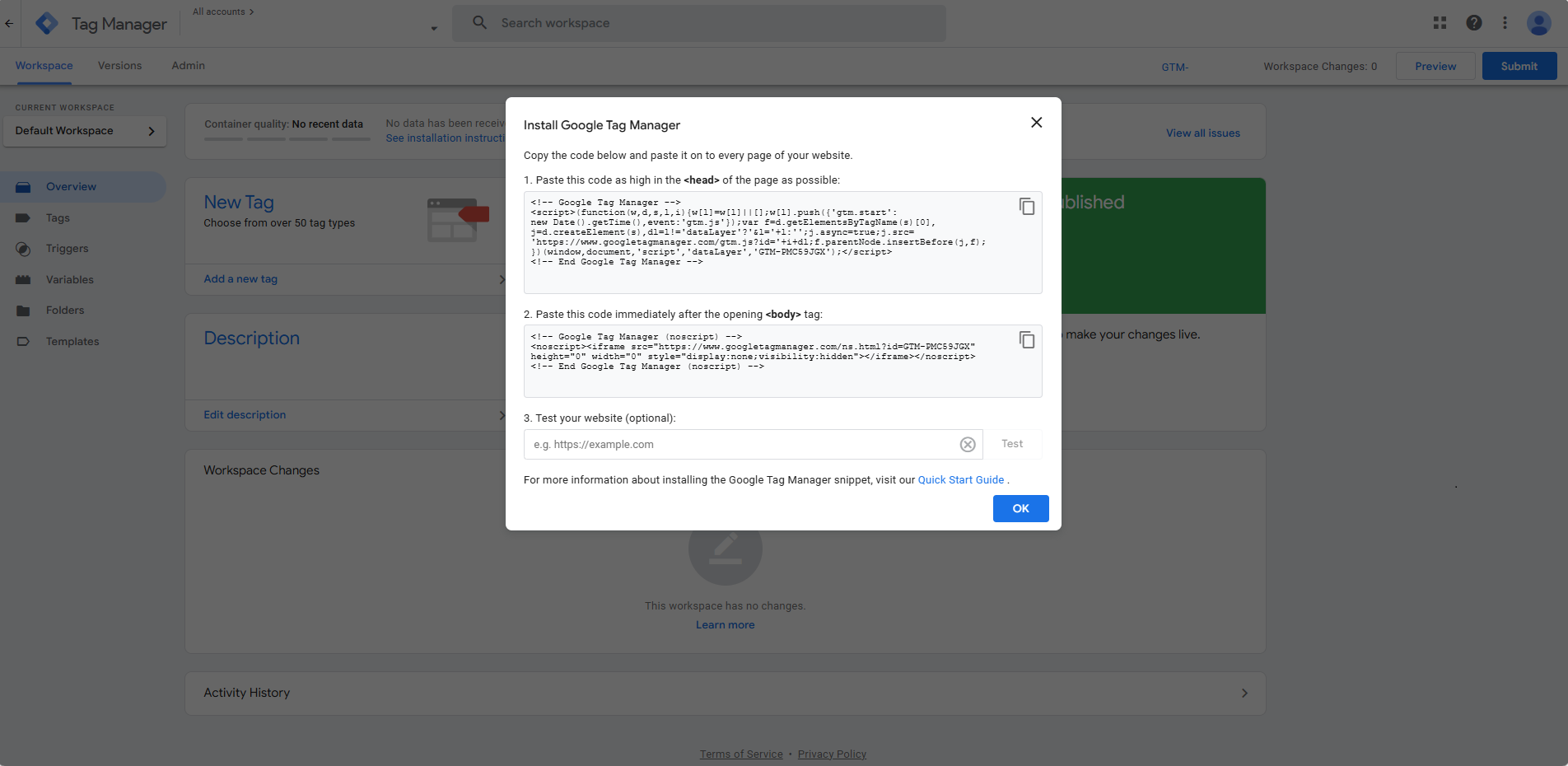Viewport: 1568px width, 766px height.
Task: Click the See installation instructions link
Action: pos(446,138)
